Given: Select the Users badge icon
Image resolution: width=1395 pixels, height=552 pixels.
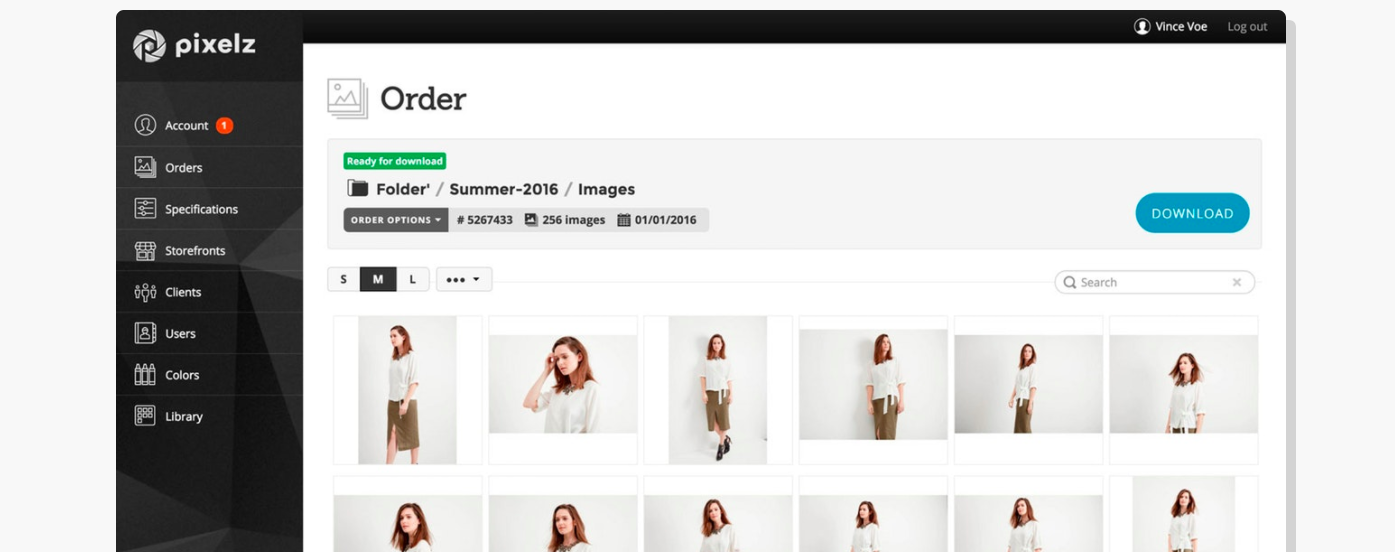Looking at the screenshot, I should (145, 333).
